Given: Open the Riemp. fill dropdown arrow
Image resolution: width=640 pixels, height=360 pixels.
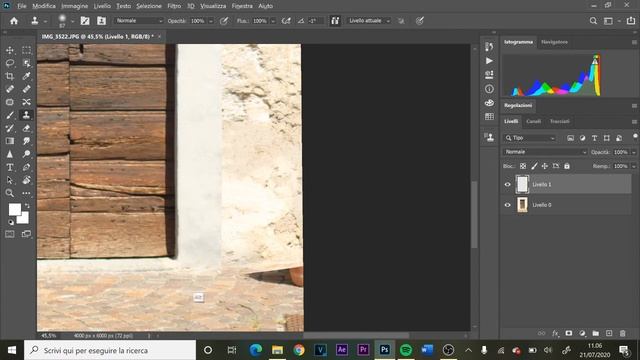Looking at the screenshot, I should point(634,167).
